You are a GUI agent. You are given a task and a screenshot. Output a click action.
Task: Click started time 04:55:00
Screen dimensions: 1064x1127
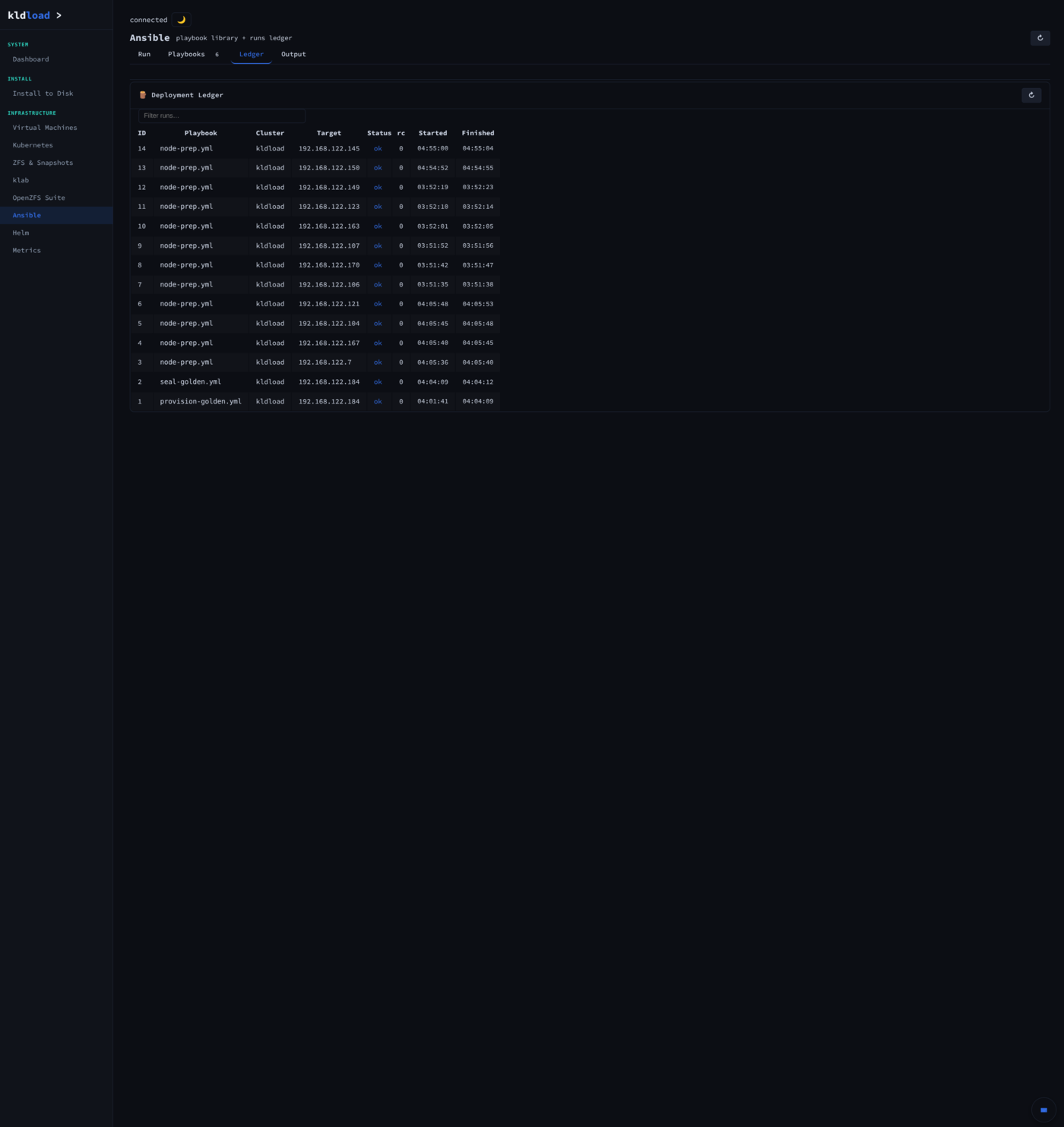point(432,148)
